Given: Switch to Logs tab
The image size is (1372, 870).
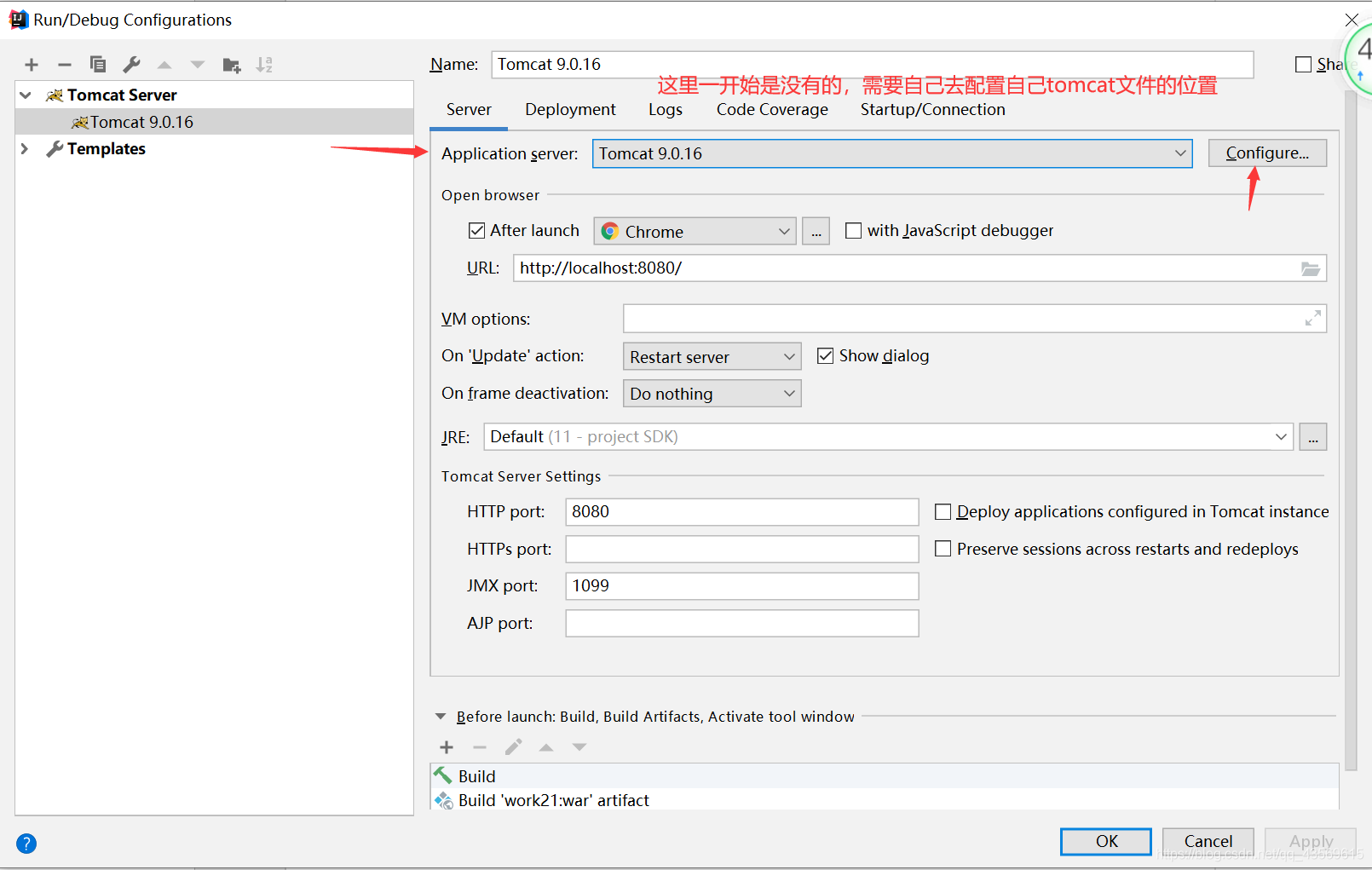Looking at the screenshot, I should [x=665, y=110].
